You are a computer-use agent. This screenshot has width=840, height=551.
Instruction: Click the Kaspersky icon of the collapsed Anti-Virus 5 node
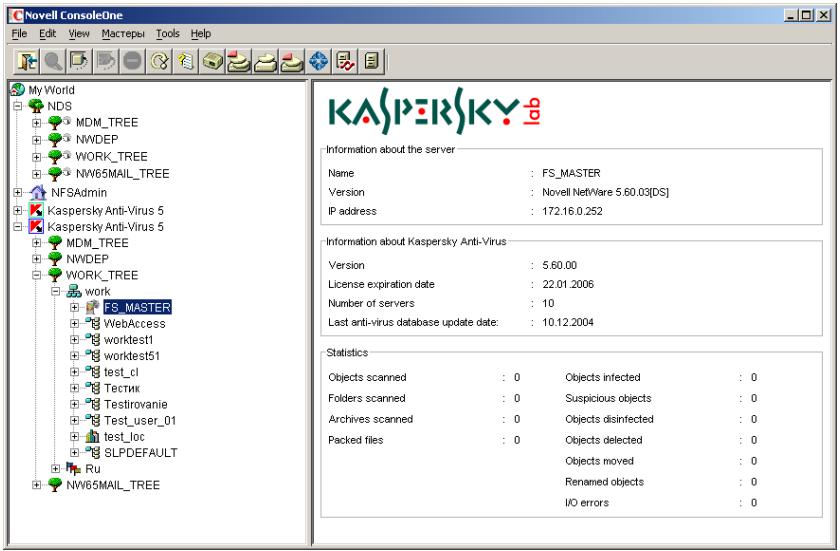(36, 210)
